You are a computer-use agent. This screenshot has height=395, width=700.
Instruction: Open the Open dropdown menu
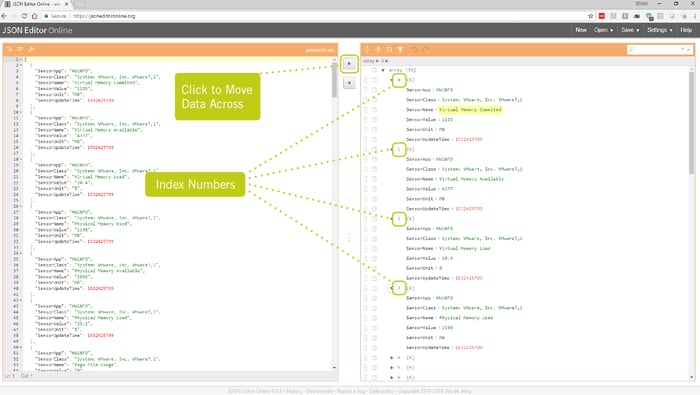(603, 30)
